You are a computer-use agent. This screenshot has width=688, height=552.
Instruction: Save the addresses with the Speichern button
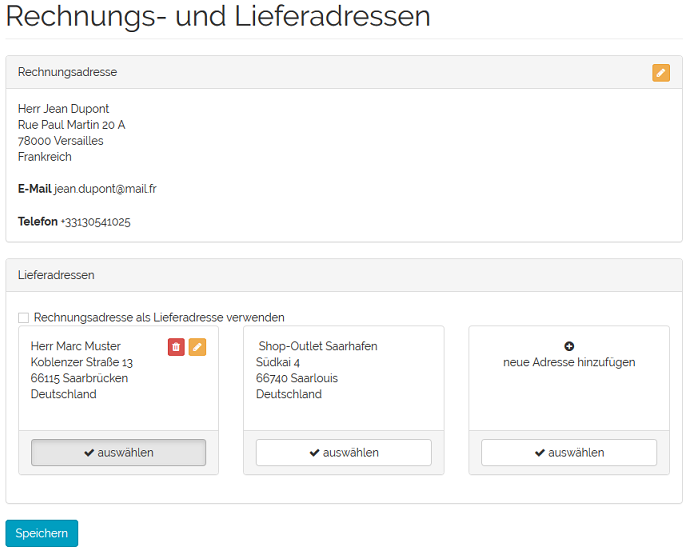41,533
